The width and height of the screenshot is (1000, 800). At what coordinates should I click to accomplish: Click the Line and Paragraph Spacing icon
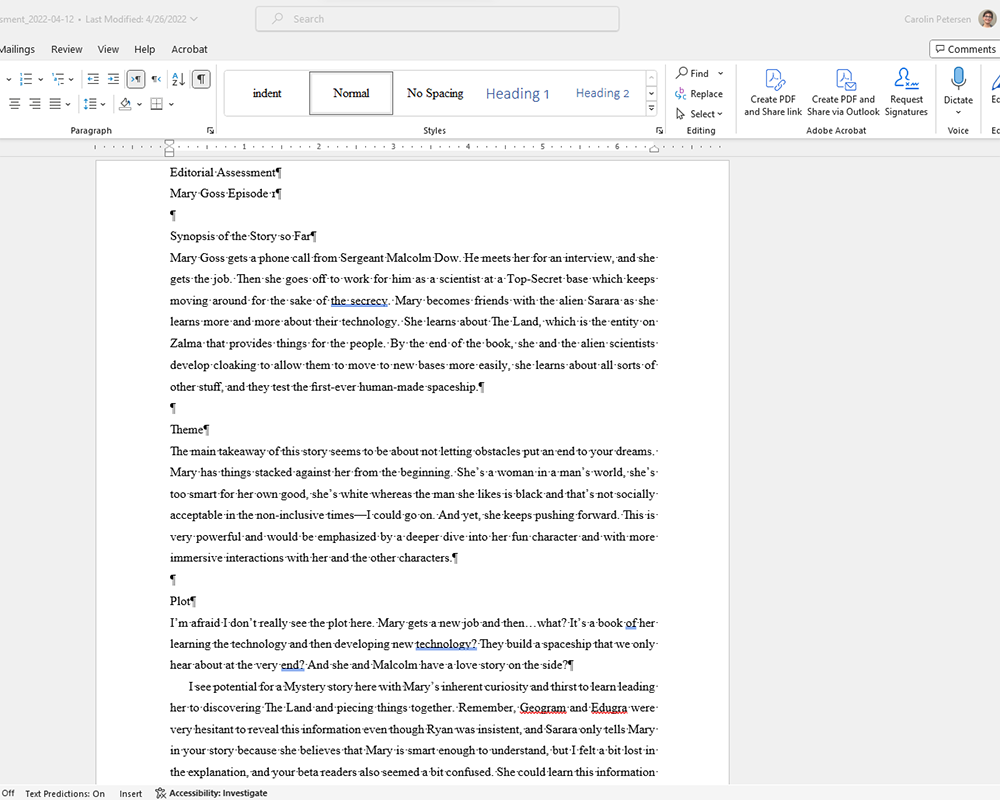[90, 103]
